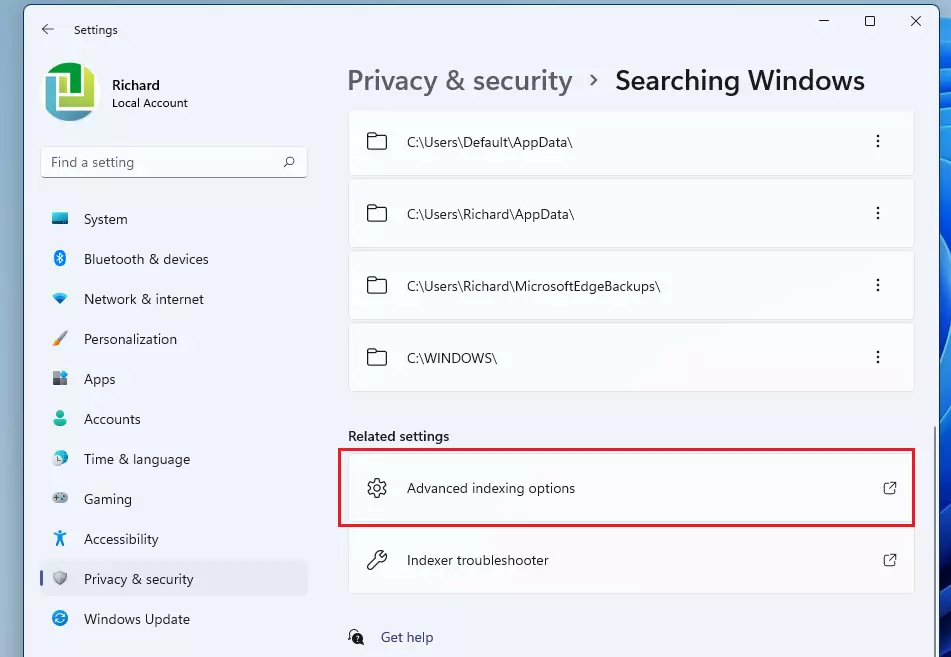Click the Privacy & security breadcrumb heading
This screenshot has height=657, width=951.
click(460, 81)
